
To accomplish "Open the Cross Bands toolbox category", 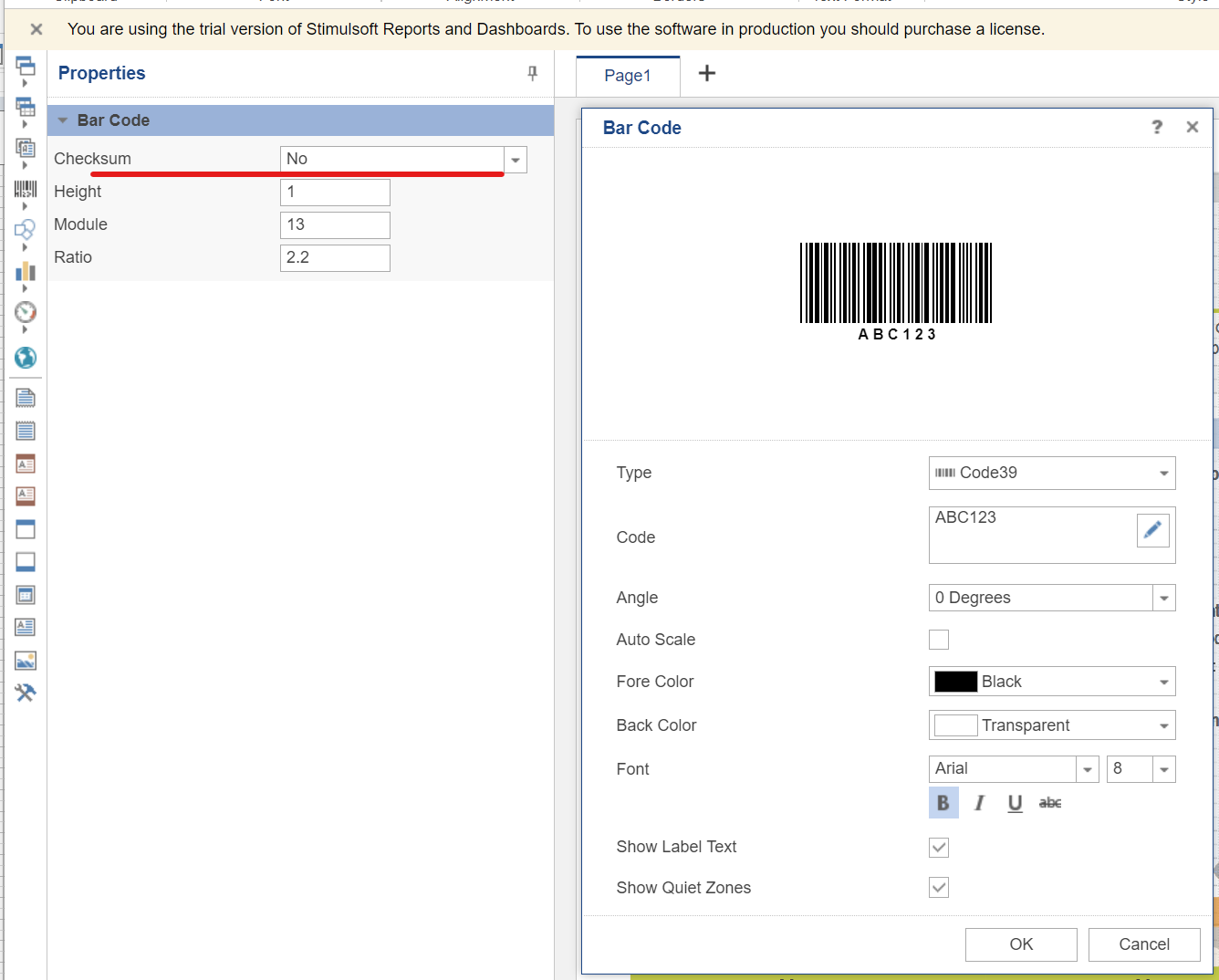I will [26, 107].
